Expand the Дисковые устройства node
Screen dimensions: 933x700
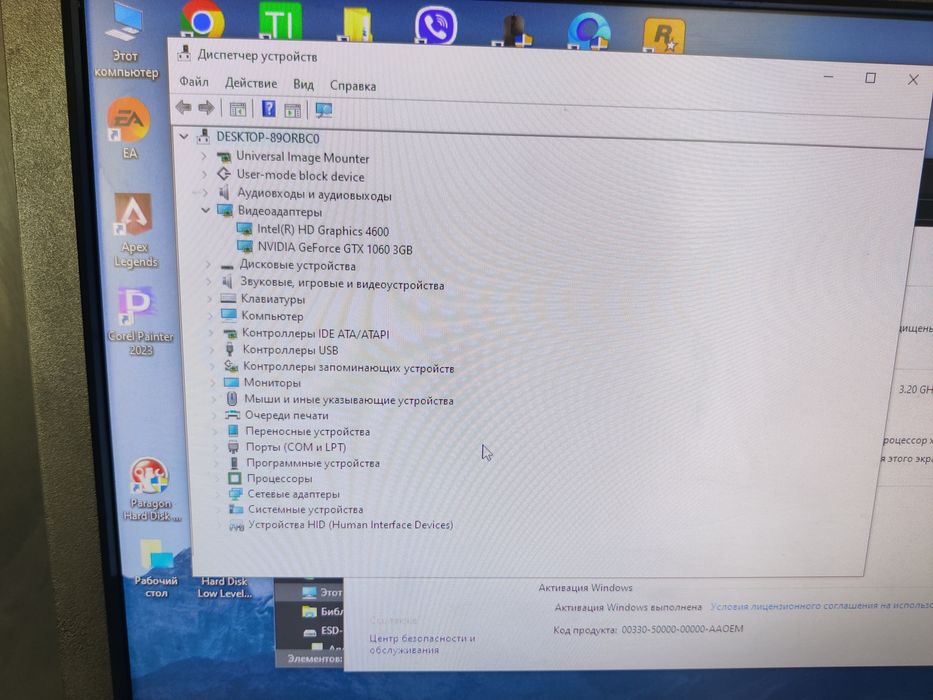[208, 264]
